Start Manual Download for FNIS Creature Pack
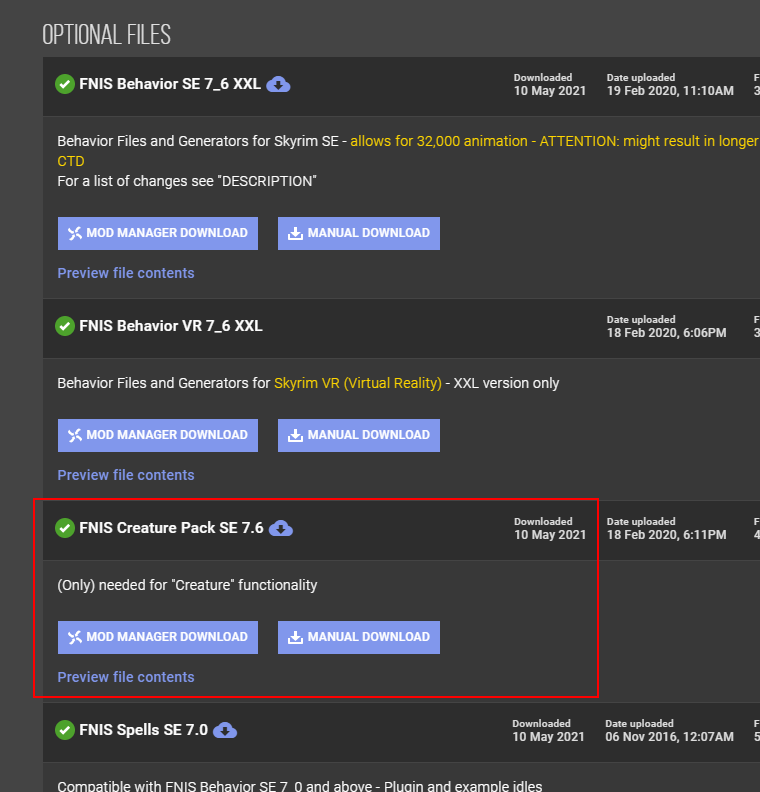Viewport: 760px width, 792px height. (x=359, y=637)
